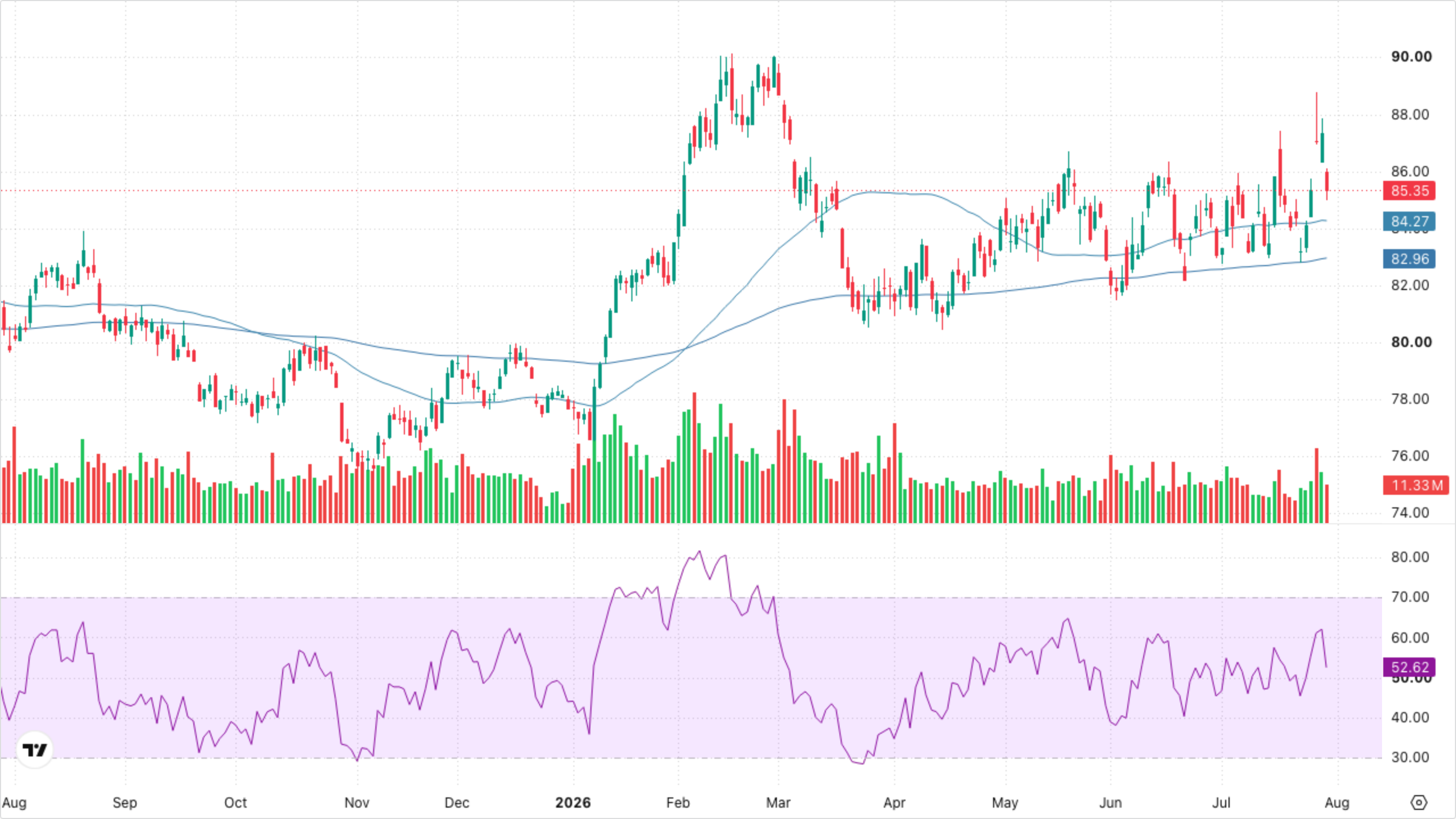Click the purple 52.62 RSI value label
Viewport: 1456px width, 819px height.
[x=1409, y=667]
